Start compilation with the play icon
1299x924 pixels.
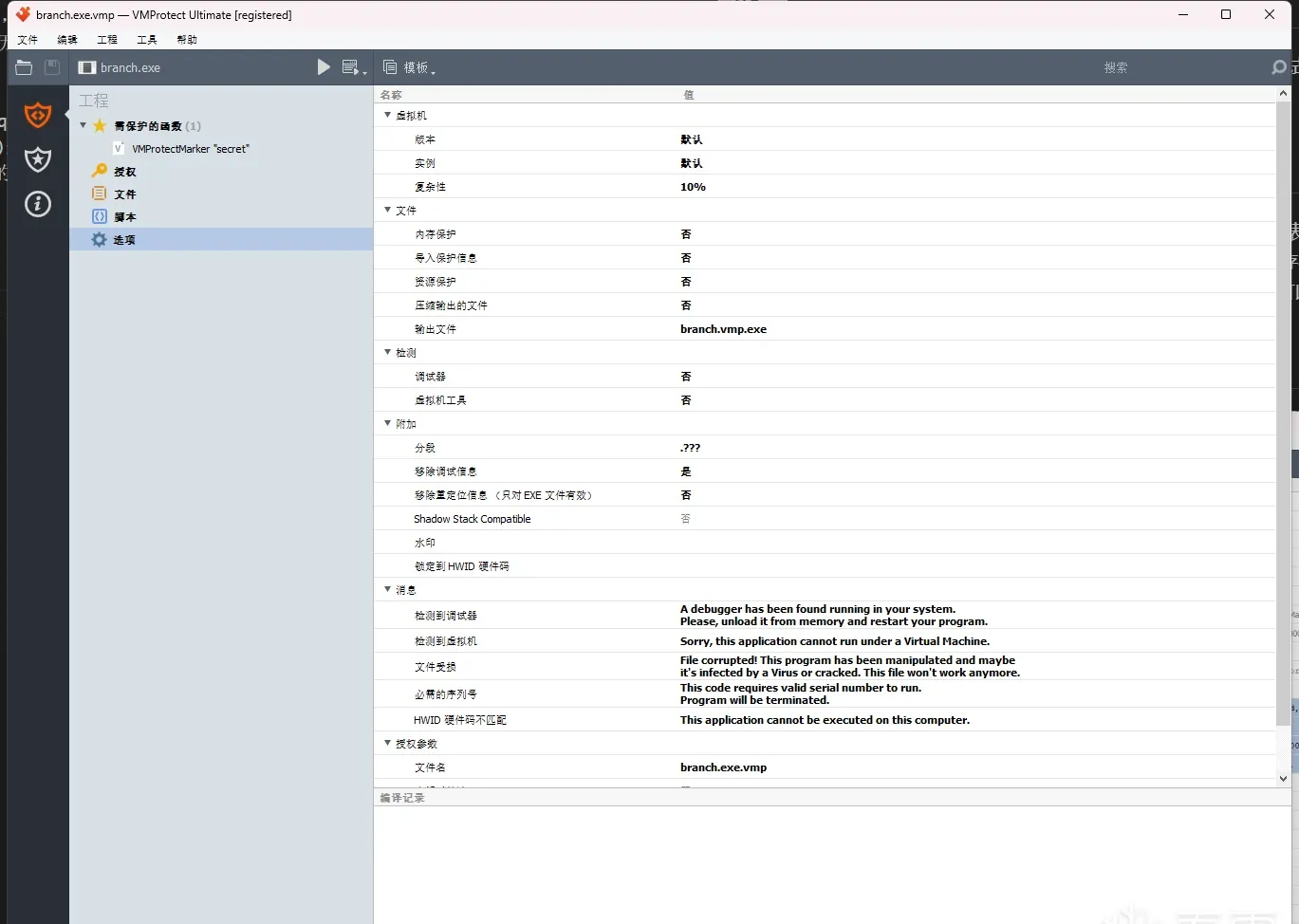coord(324,67)
